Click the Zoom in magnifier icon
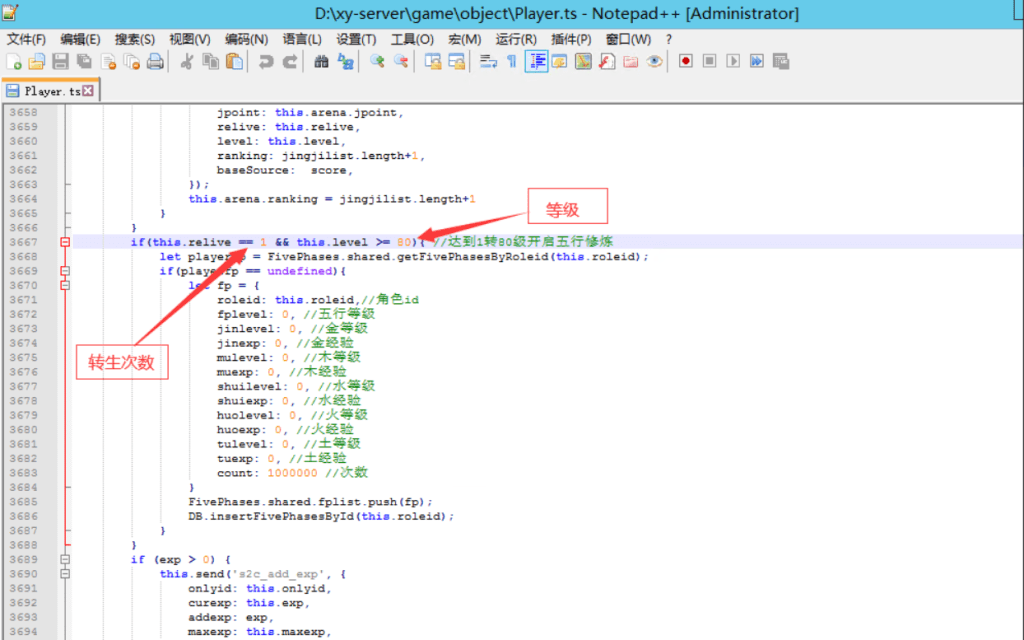Screen dimensions: 1024x640 377,61
